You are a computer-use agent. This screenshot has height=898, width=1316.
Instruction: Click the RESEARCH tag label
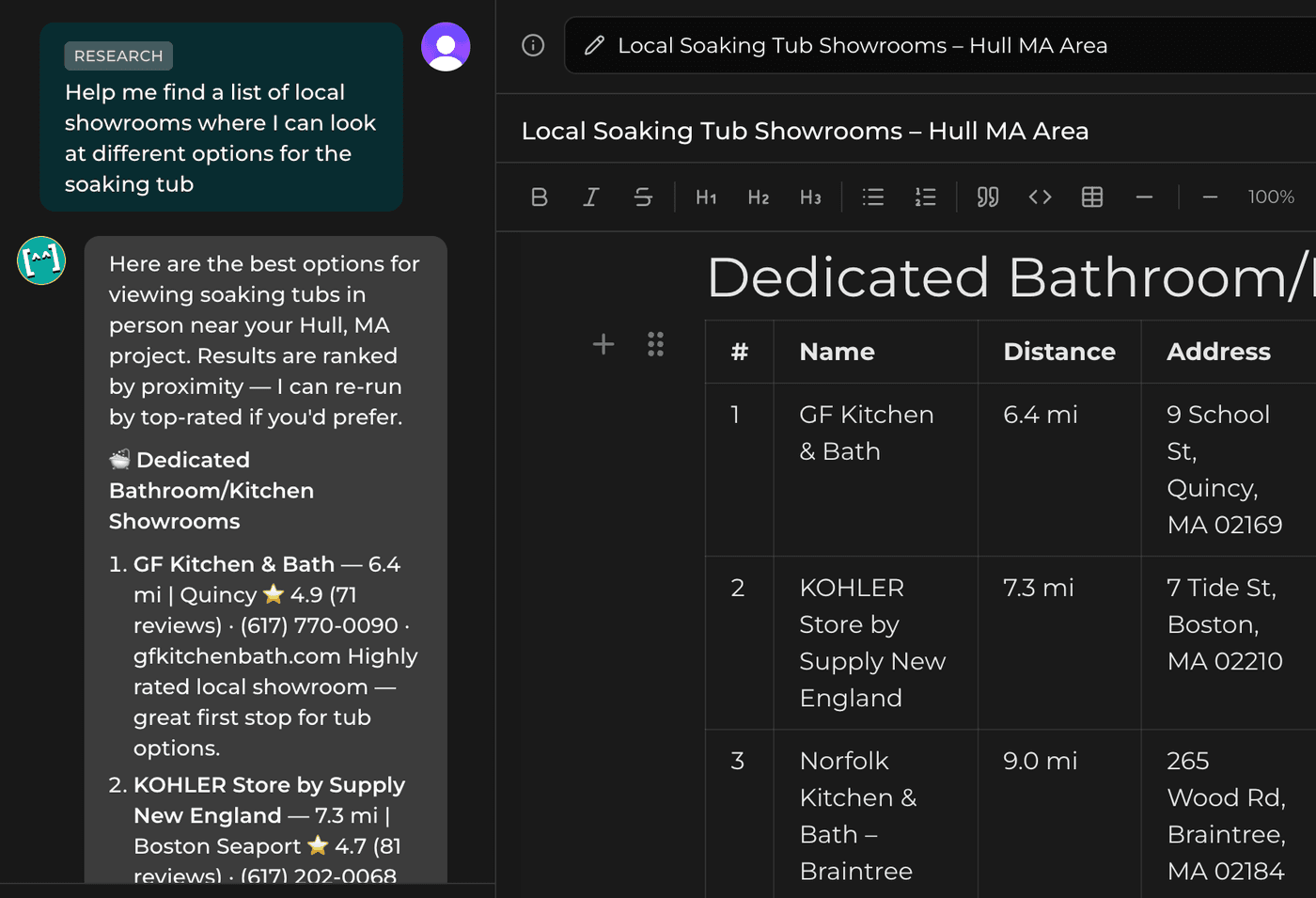[x=118, y=55]
